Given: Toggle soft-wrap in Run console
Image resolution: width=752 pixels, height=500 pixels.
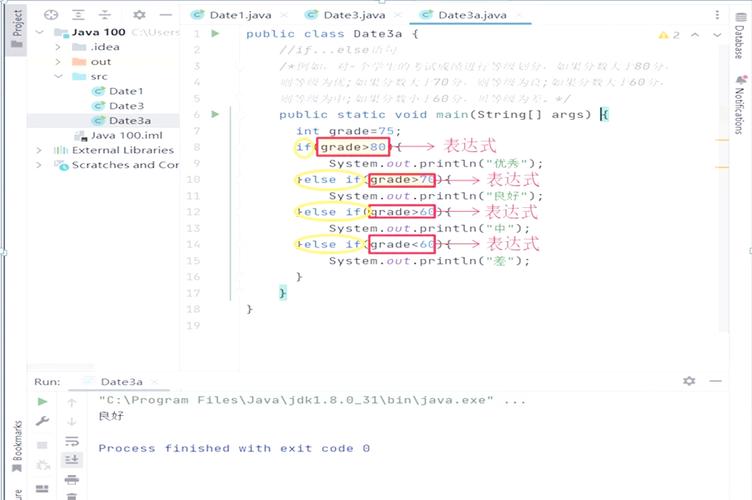Looking at the screenshot, I should tap(72, 441).
